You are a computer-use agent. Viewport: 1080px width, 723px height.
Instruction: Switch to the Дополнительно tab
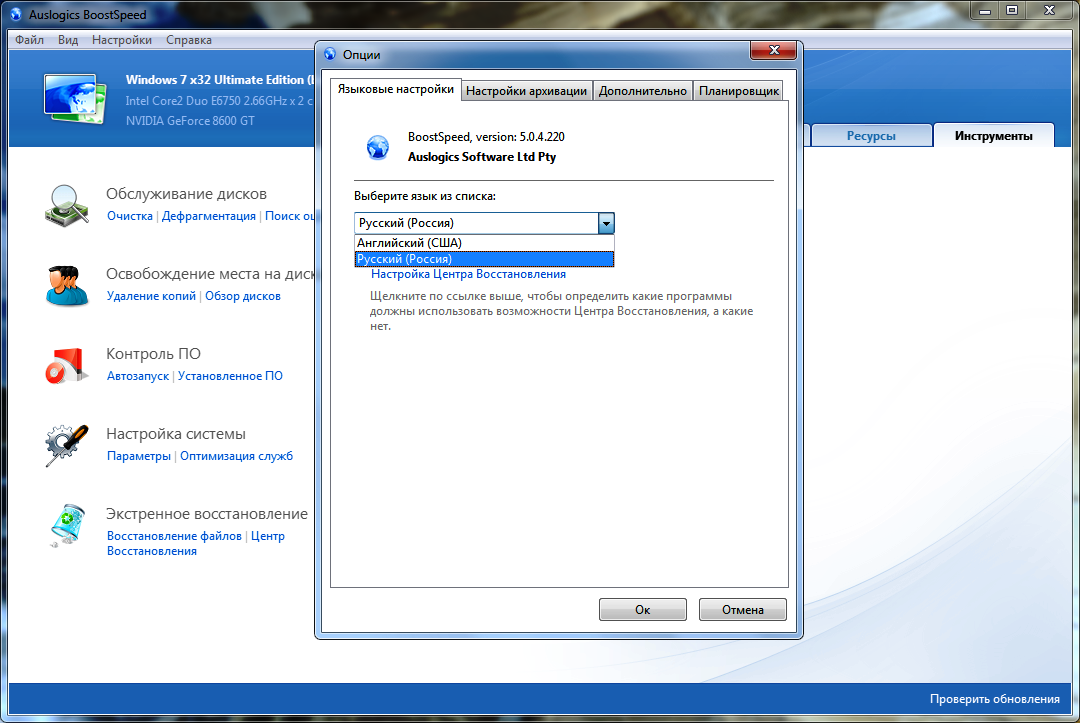643,91
